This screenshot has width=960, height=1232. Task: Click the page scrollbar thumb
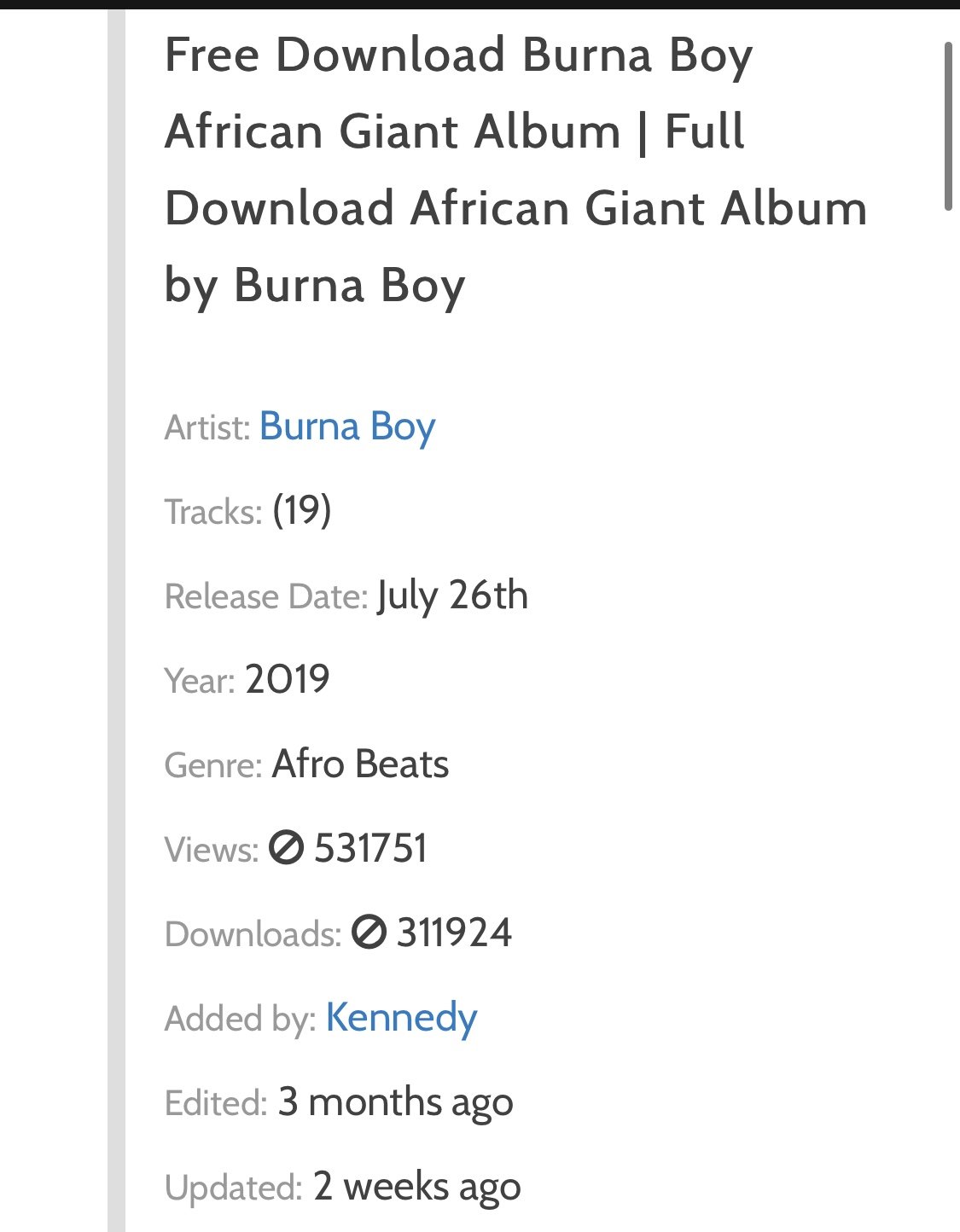click(x=948, y=125)
